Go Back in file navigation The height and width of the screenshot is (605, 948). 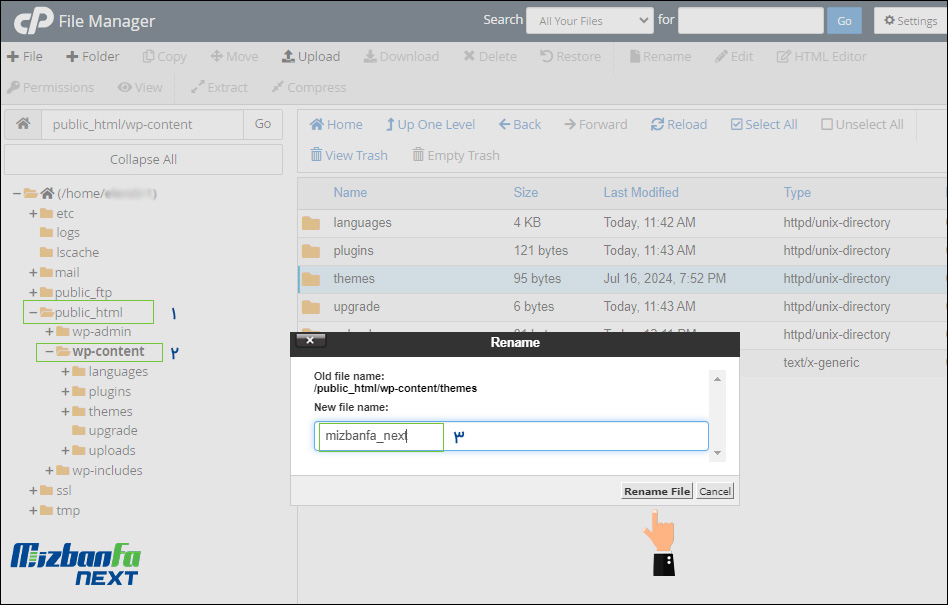click(x=520, y=125)
